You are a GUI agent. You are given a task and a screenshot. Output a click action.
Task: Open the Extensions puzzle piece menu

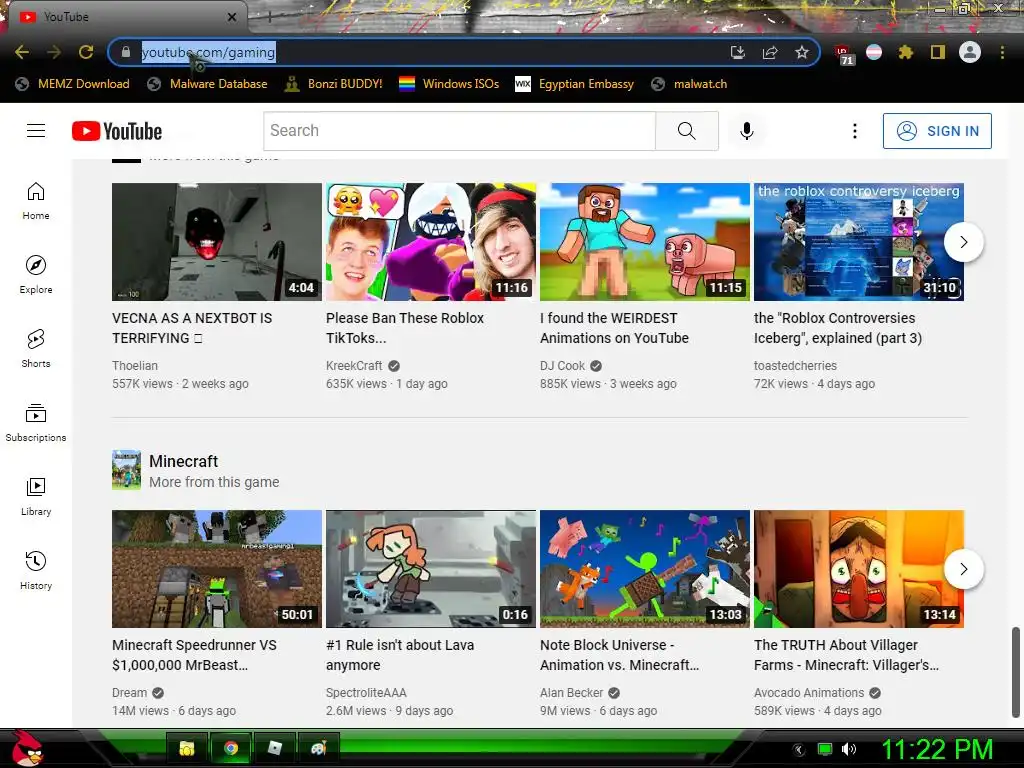[905, 52]
